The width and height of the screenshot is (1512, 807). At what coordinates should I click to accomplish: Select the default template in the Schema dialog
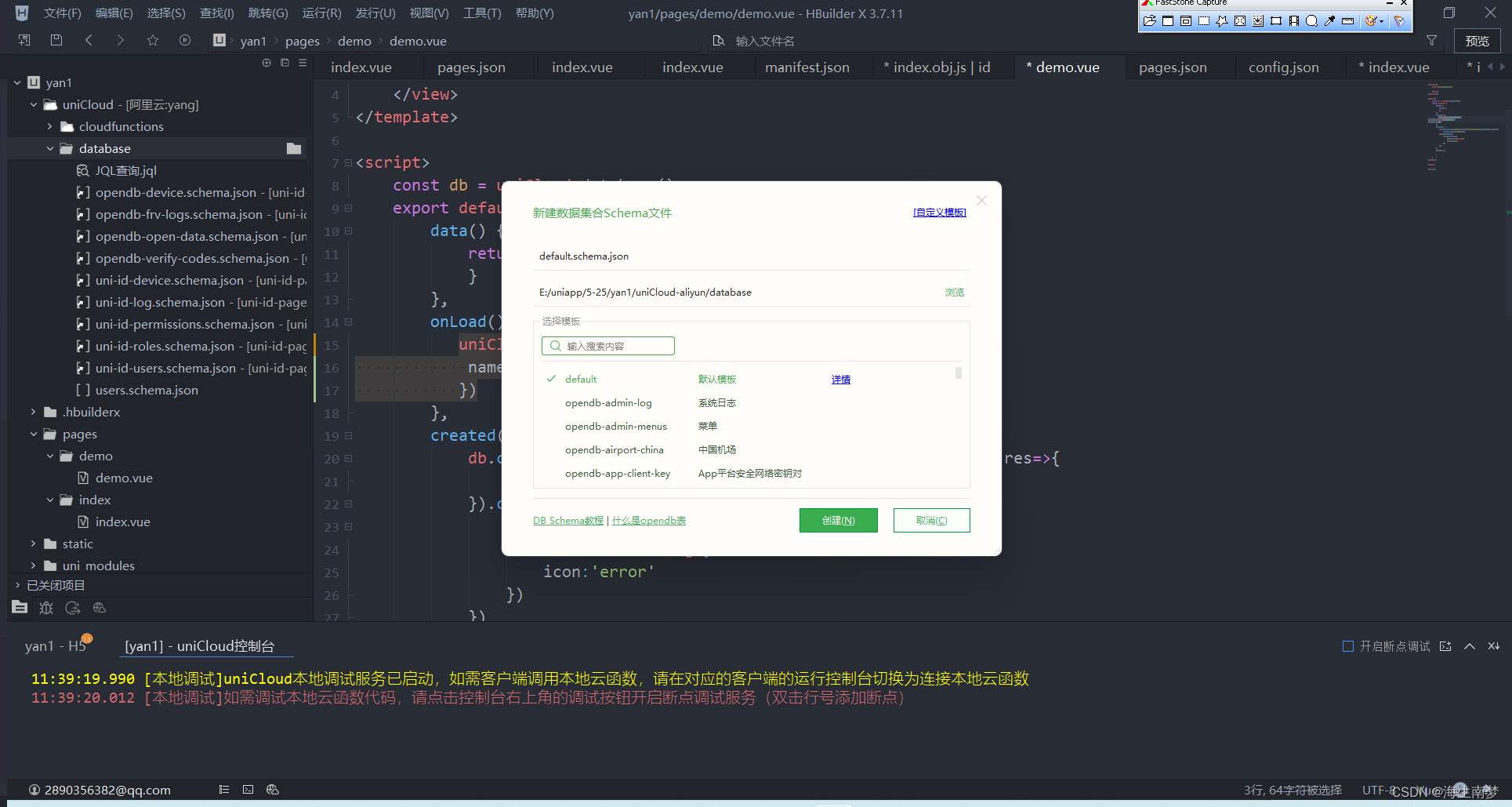coord(581,379)
